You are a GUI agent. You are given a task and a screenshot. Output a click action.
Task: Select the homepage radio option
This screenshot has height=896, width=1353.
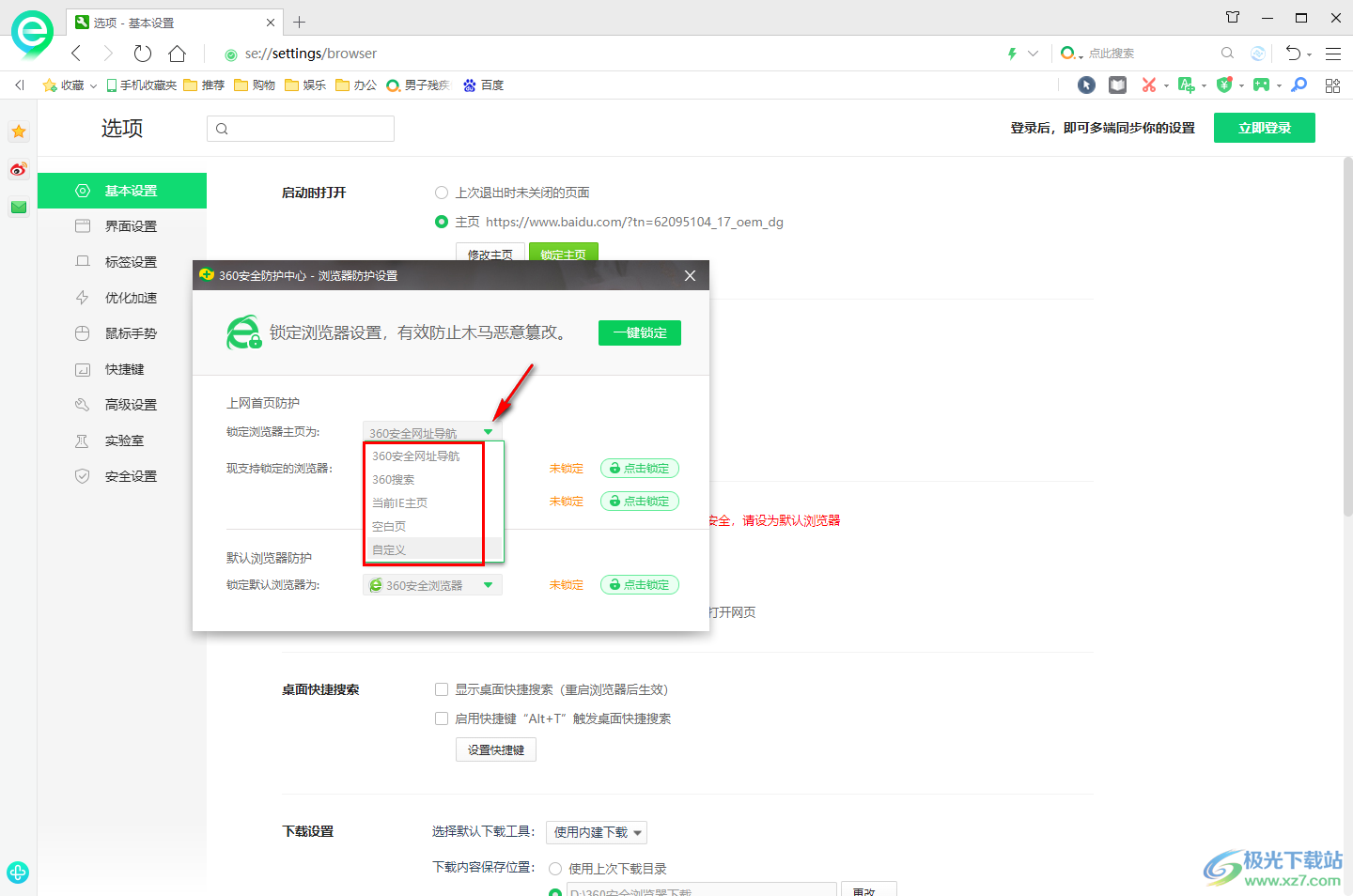click(442, 222)
